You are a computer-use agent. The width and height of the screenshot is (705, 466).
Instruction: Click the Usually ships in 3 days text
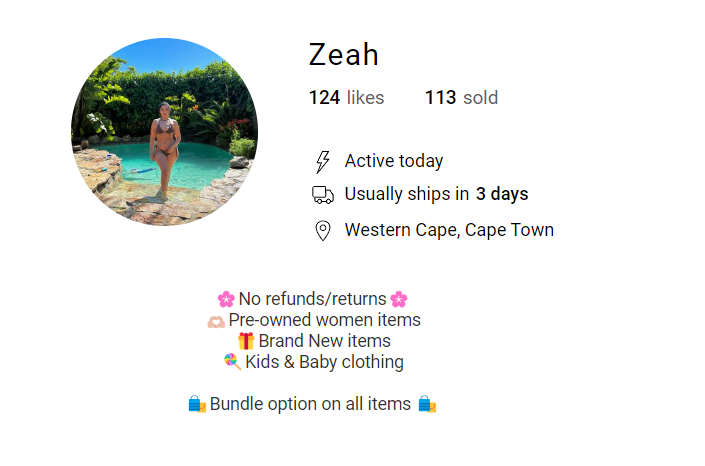tap(436, 194)
